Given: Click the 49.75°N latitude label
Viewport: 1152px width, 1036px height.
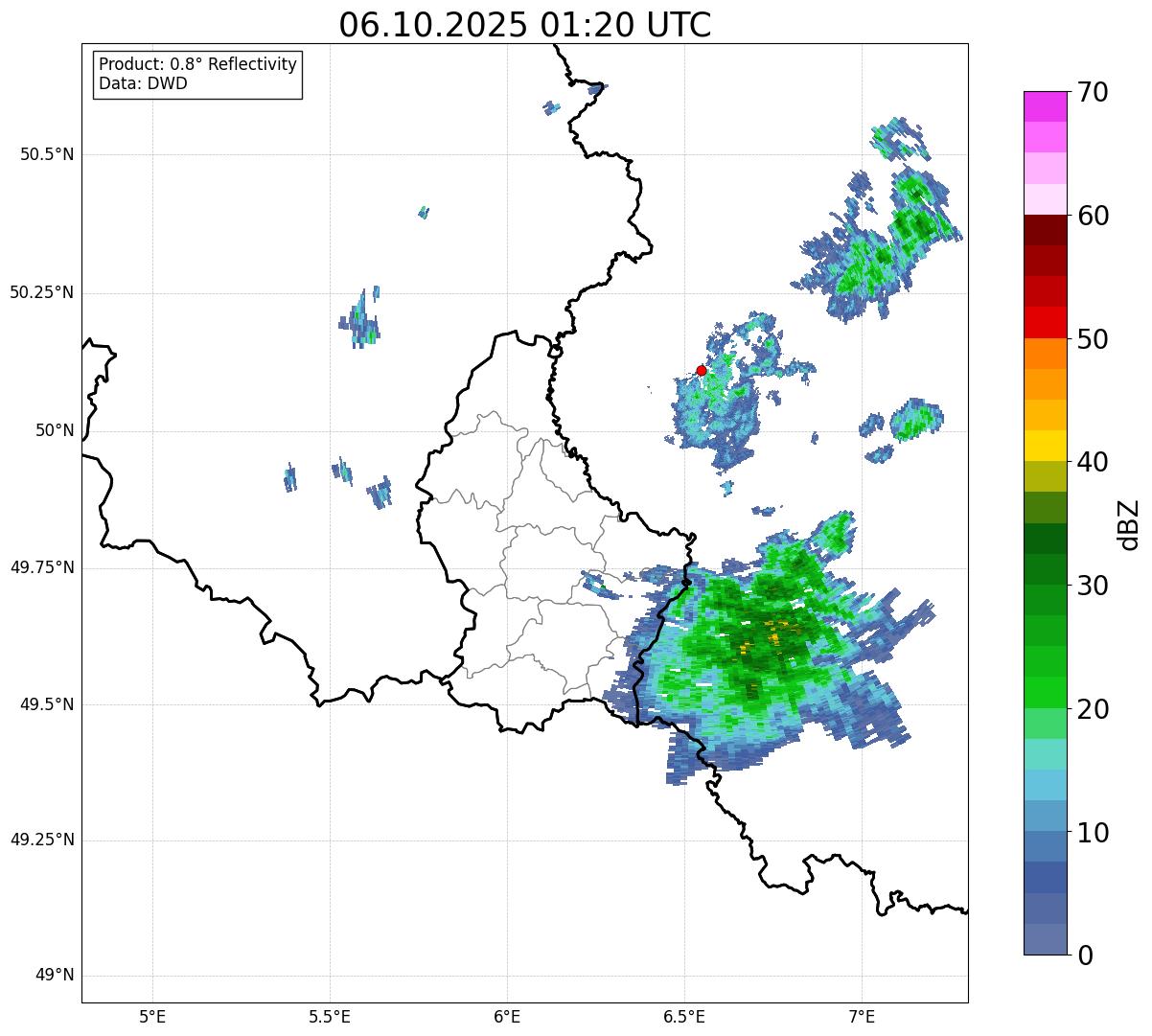Looking at the screenshot, I should click(42, 567).
